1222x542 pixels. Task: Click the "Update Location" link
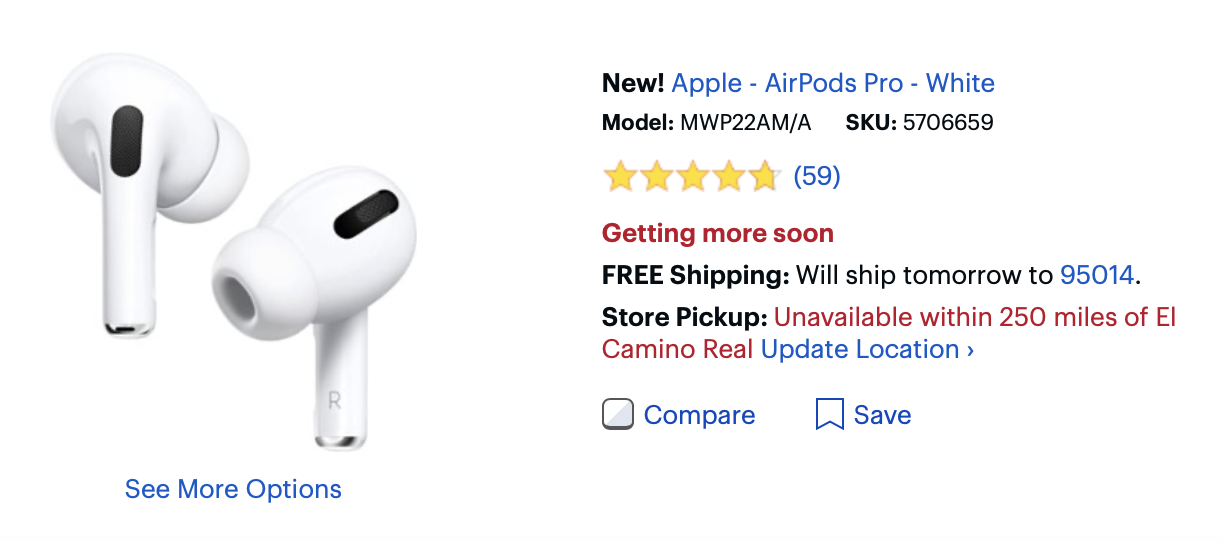[x=860, y=349]
